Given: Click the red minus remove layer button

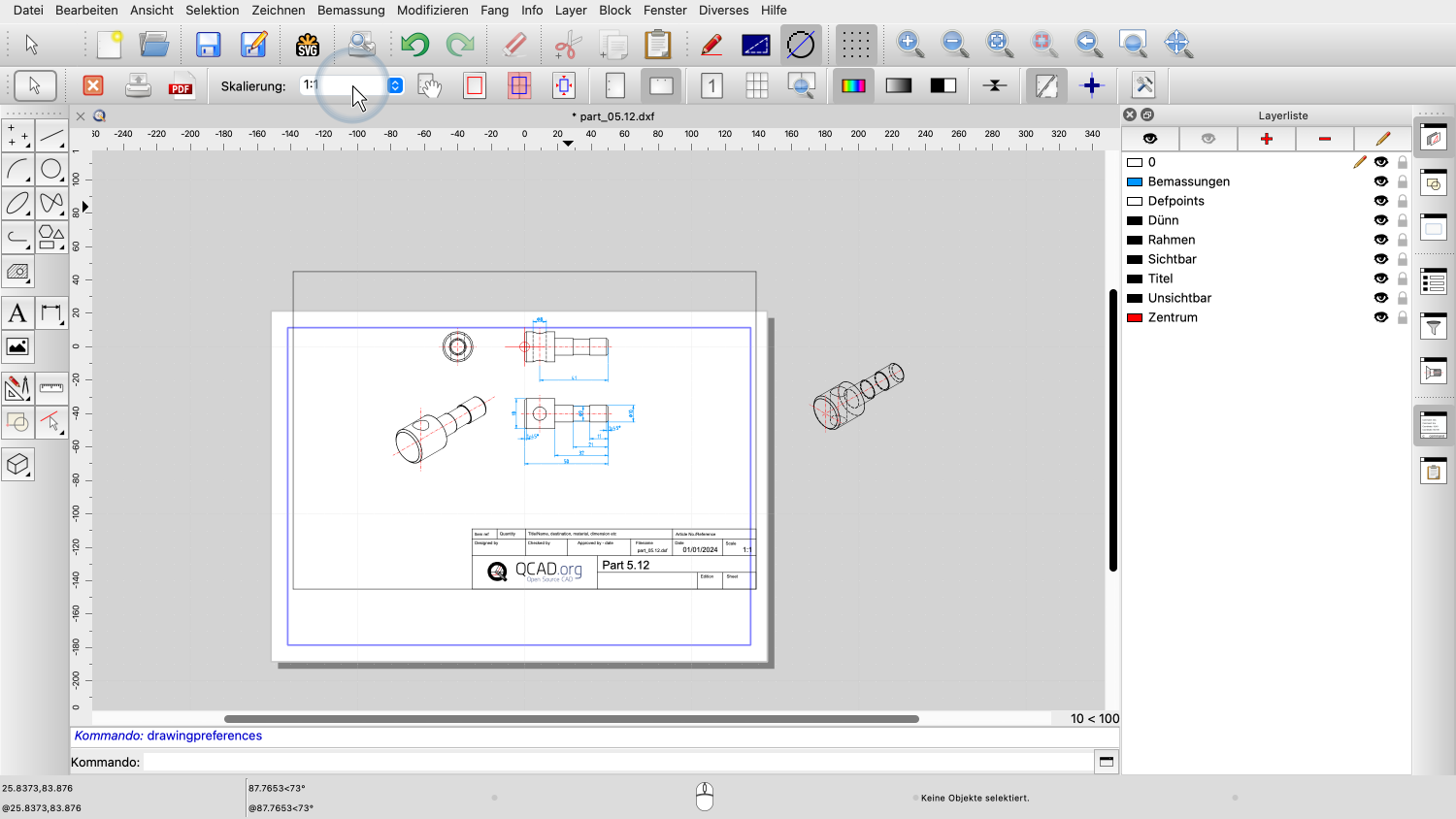Looking at the screenshot, I should point(1324,139).
